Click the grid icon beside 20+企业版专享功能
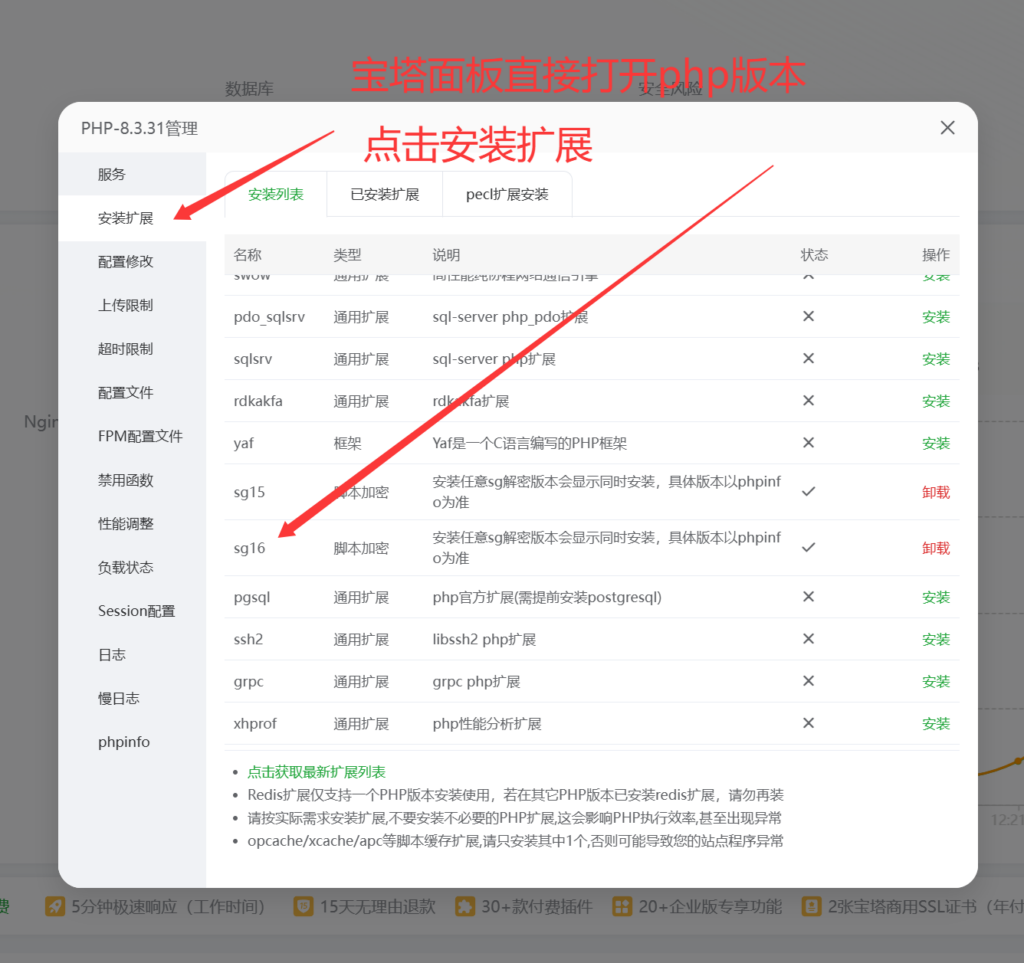Screen dimensions: 1024x963 [x=622, y=906]
